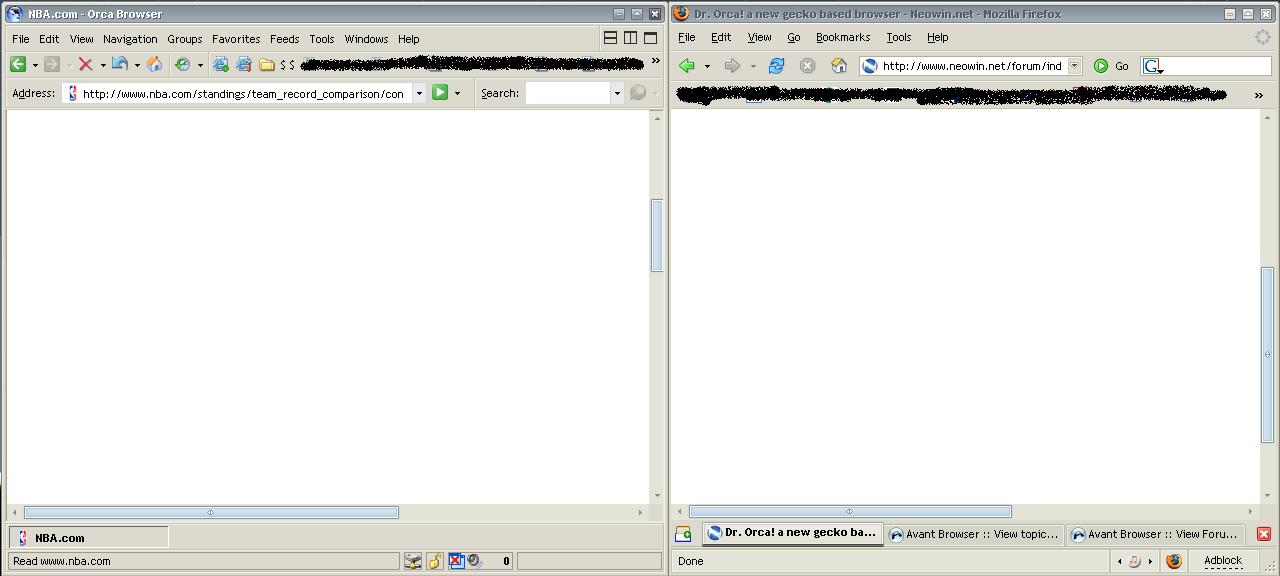1280x576 pixels.
Task: Switch to split window layout in Orca titlebar
Action: coord(630,37)
